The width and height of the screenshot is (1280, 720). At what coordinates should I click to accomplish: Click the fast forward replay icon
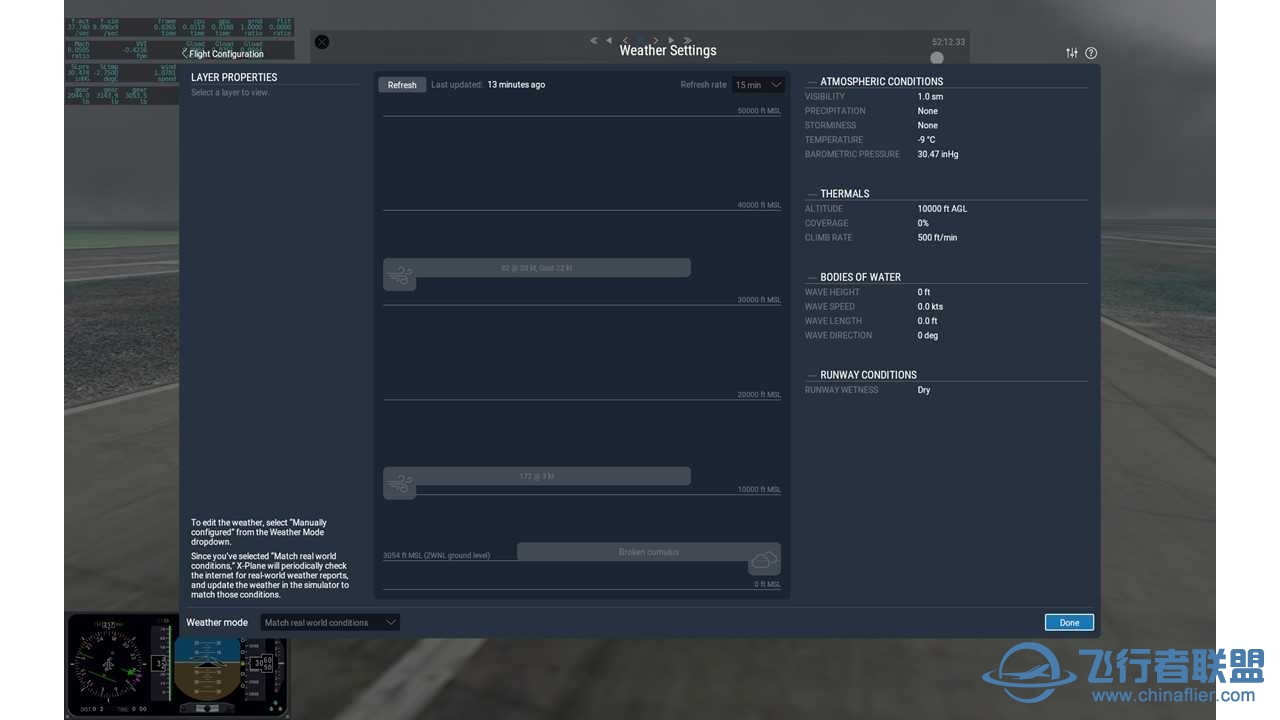[x=687, y=41]
